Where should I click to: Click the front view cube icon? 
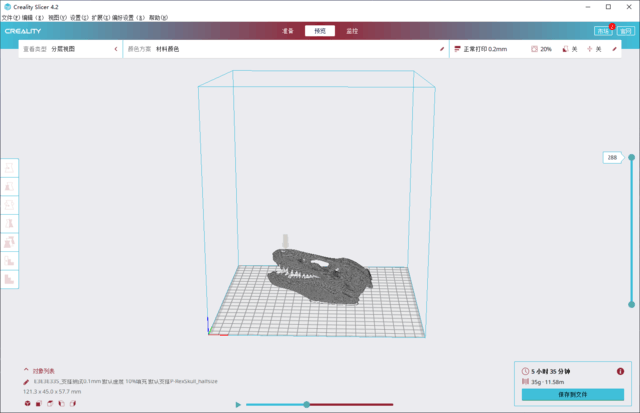tap(38, 404)
